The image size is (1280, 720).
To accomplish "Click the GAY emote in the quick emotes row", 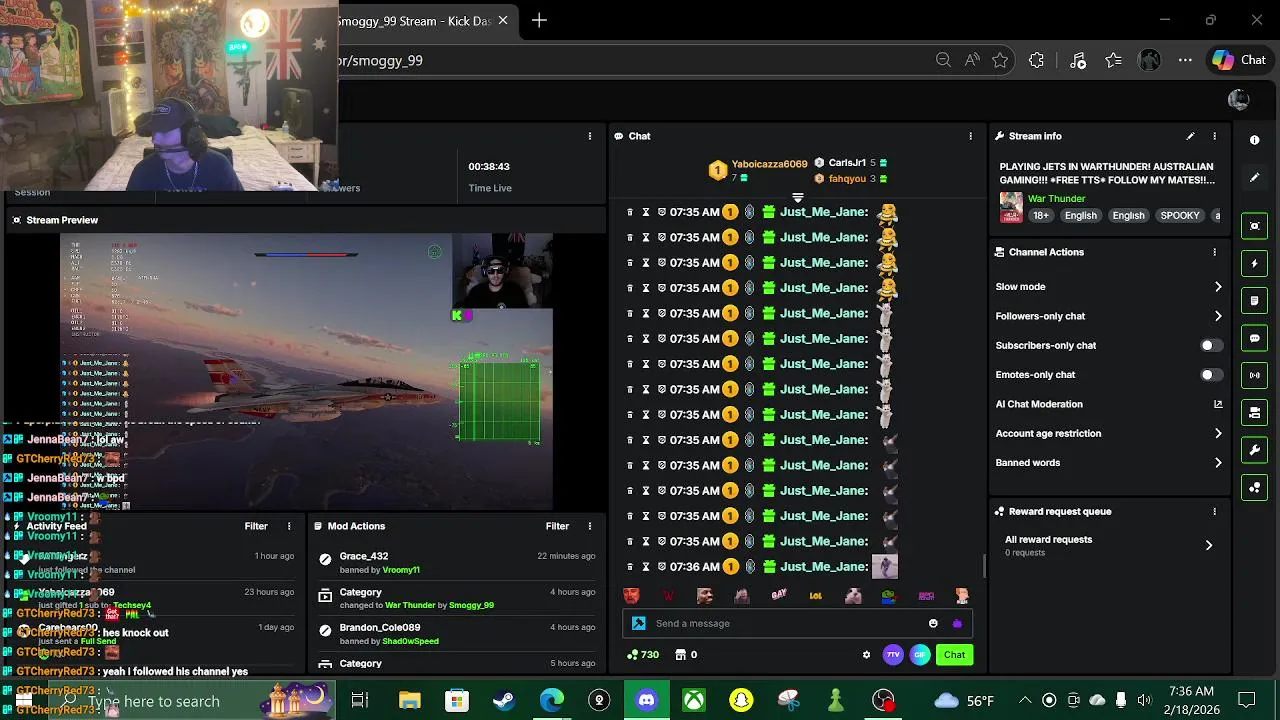I will [x=779, y=596].
